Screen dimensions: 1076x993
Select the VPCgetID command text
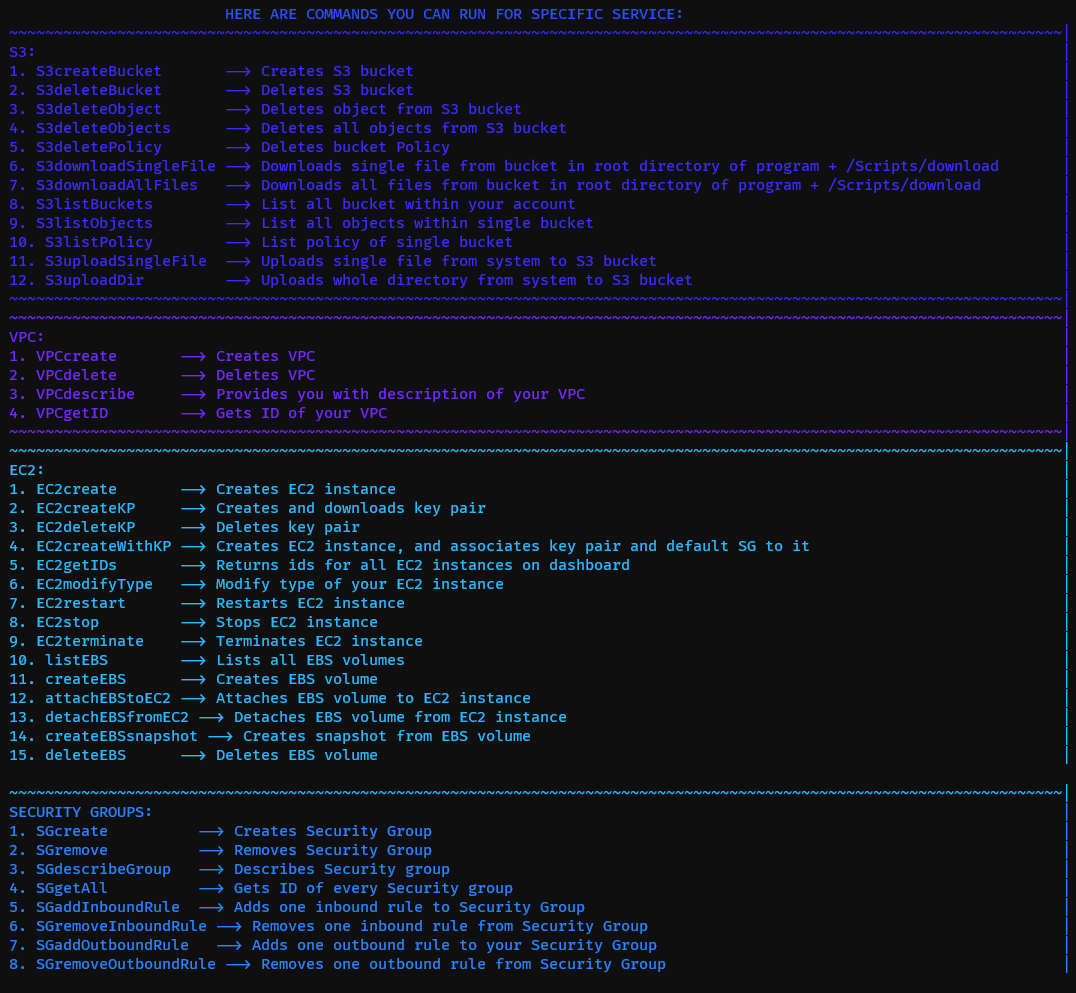coord(71,413)
